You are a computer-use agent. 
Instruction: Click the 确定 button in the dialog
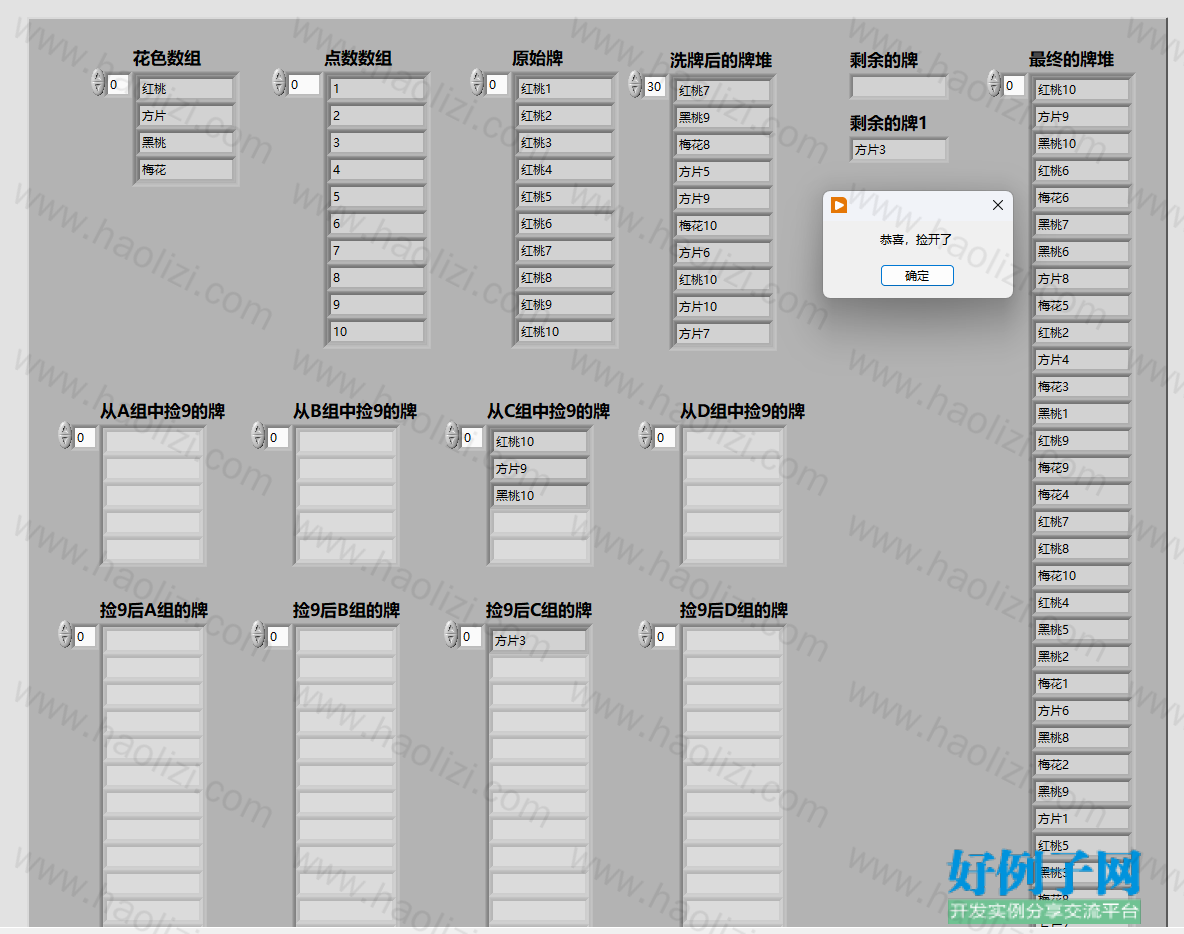(x=917, y=276)
